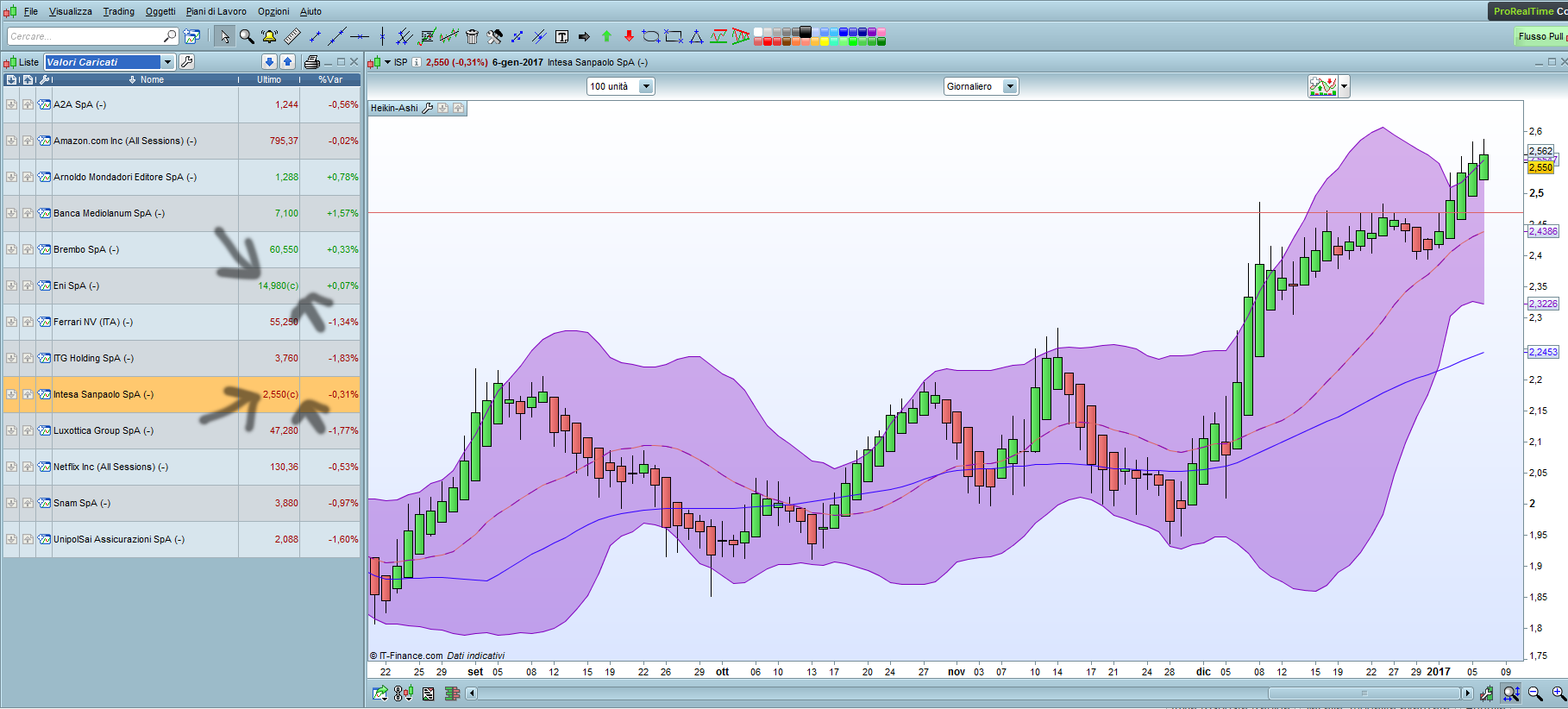Select the arrow pointer tool
Viewport: 1568px width, 709px height.
click(x=224, y=36)
